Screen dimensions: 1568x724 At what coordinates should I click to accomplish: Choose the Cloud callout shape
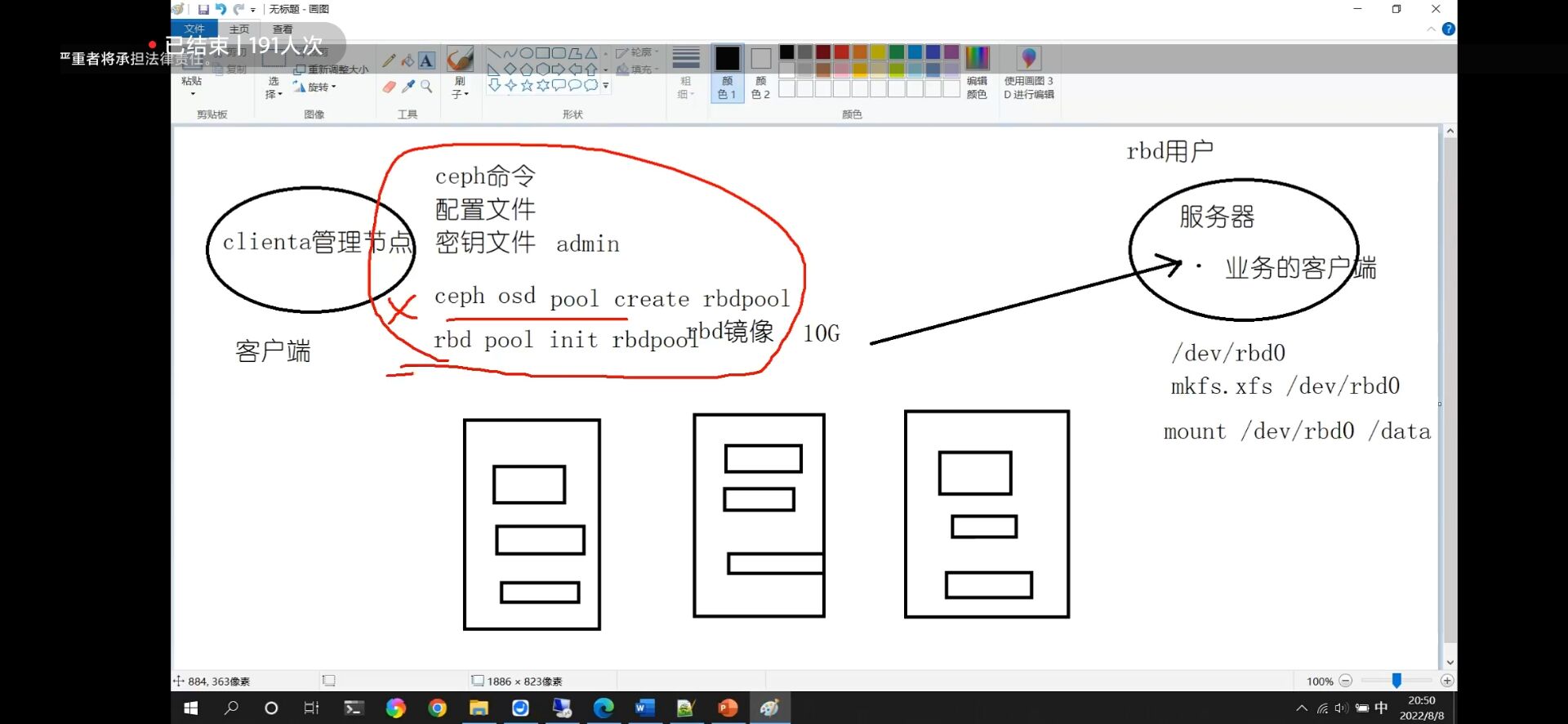(591, 85)
